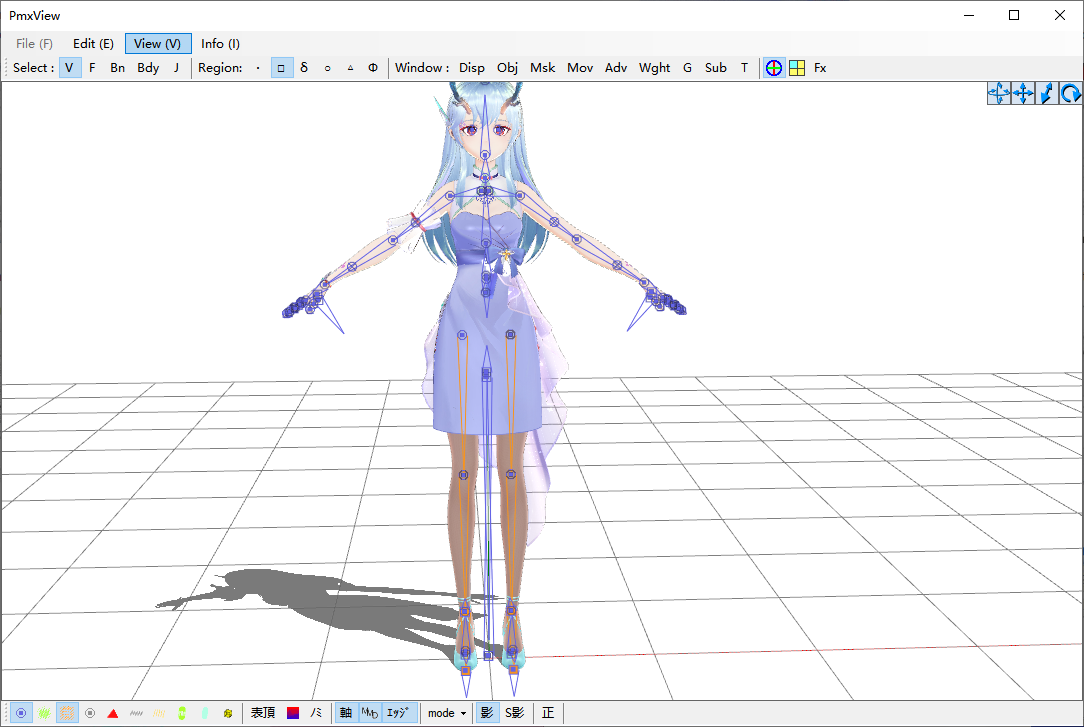The image size is (1084, 727).
Task: Toggle the yellow joint cube icon
Action: point(227,713)
